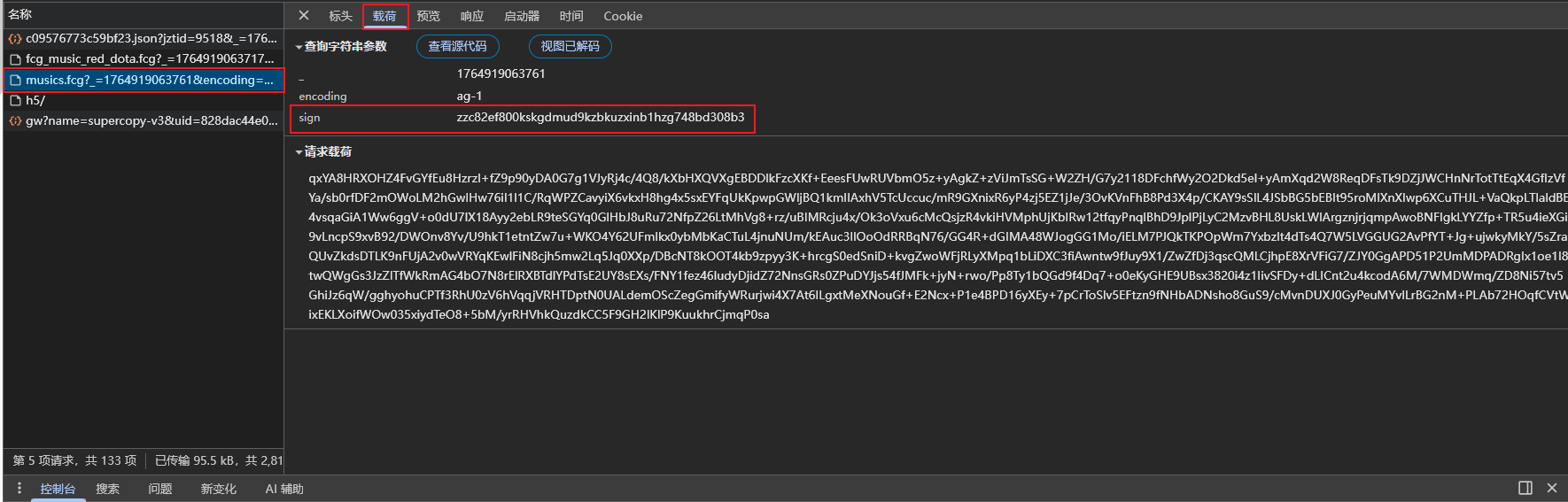
Task: Open the Cookie tab
Action: pos(623,16)
